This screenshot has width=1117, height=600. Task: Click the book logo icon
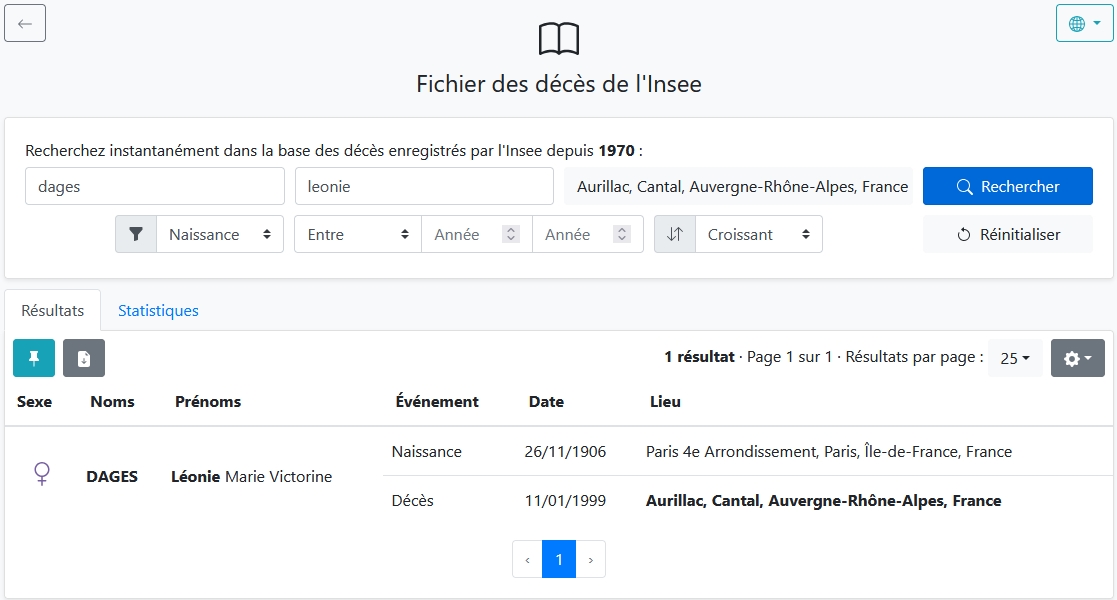(x=558, y=39)
